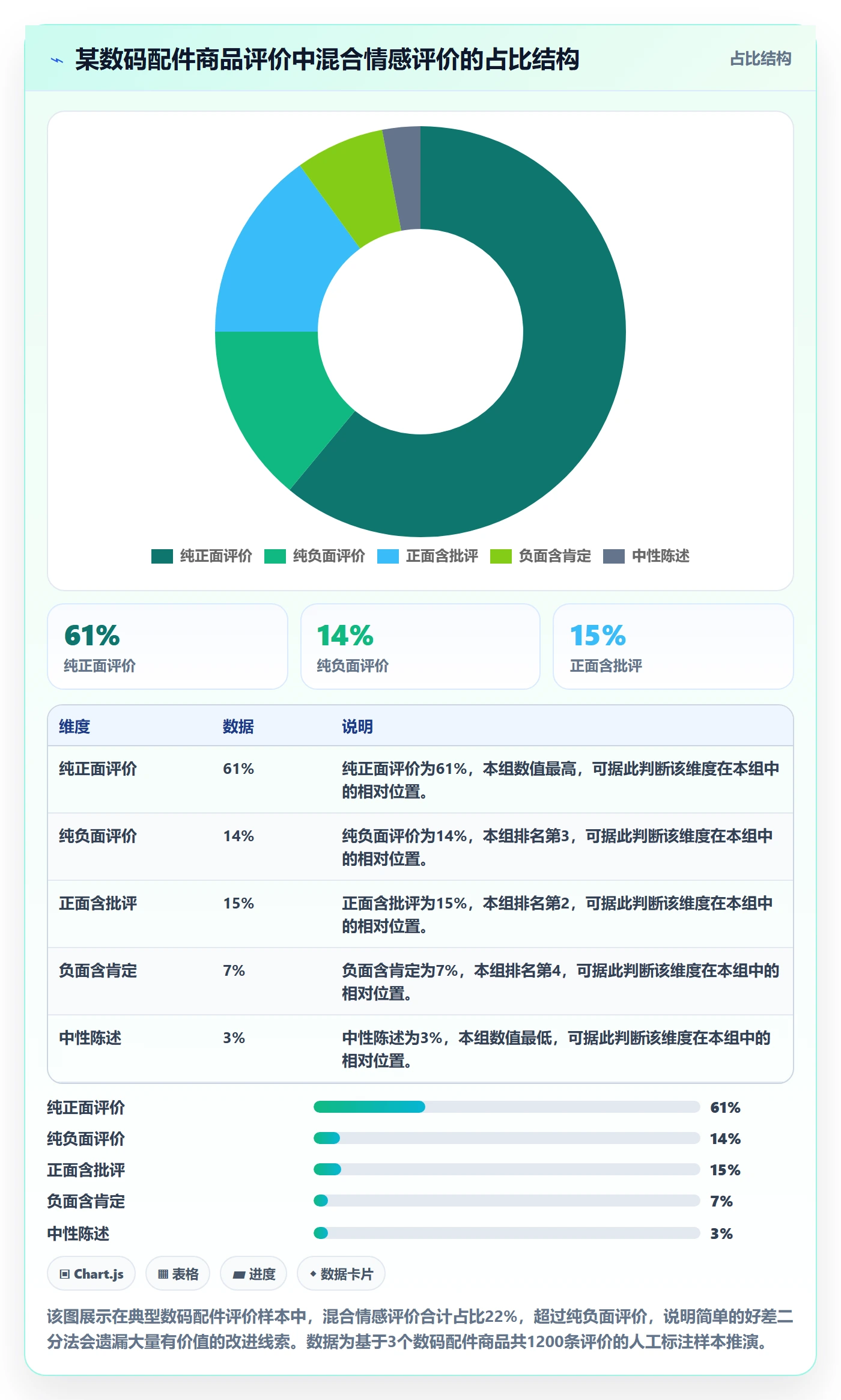
Task: Click the 进度 tag chip
Action: (x=254, y=1273)
